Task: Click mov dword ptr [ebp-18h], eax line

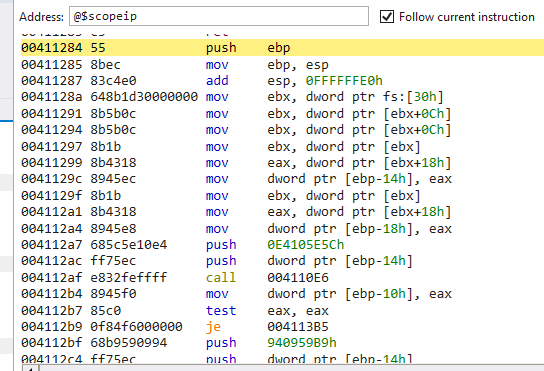Action: tap(282, 228)
